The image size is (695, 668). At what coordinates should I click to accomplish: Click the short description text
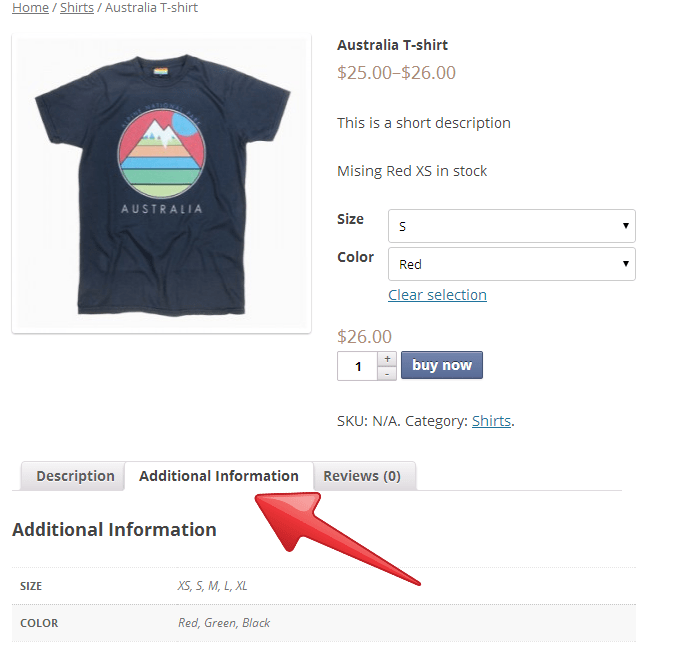(424, 123)
